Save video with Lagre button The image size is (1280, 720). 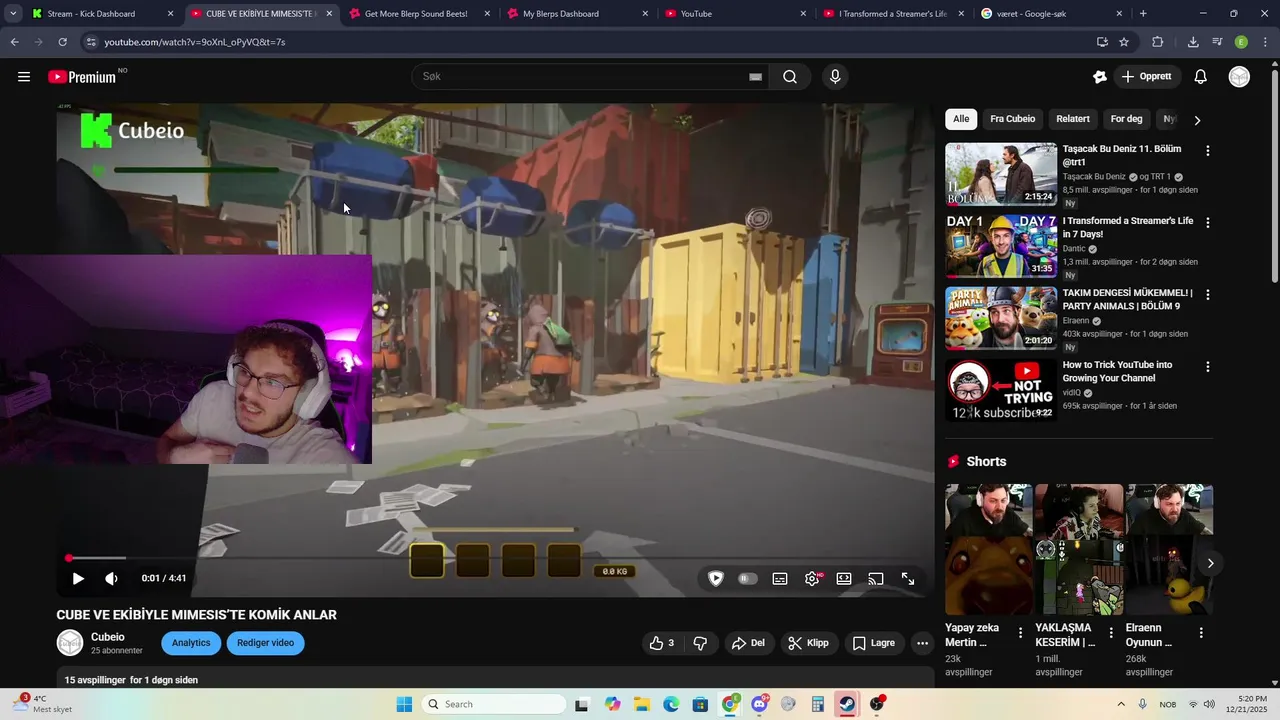pos(873,643)
